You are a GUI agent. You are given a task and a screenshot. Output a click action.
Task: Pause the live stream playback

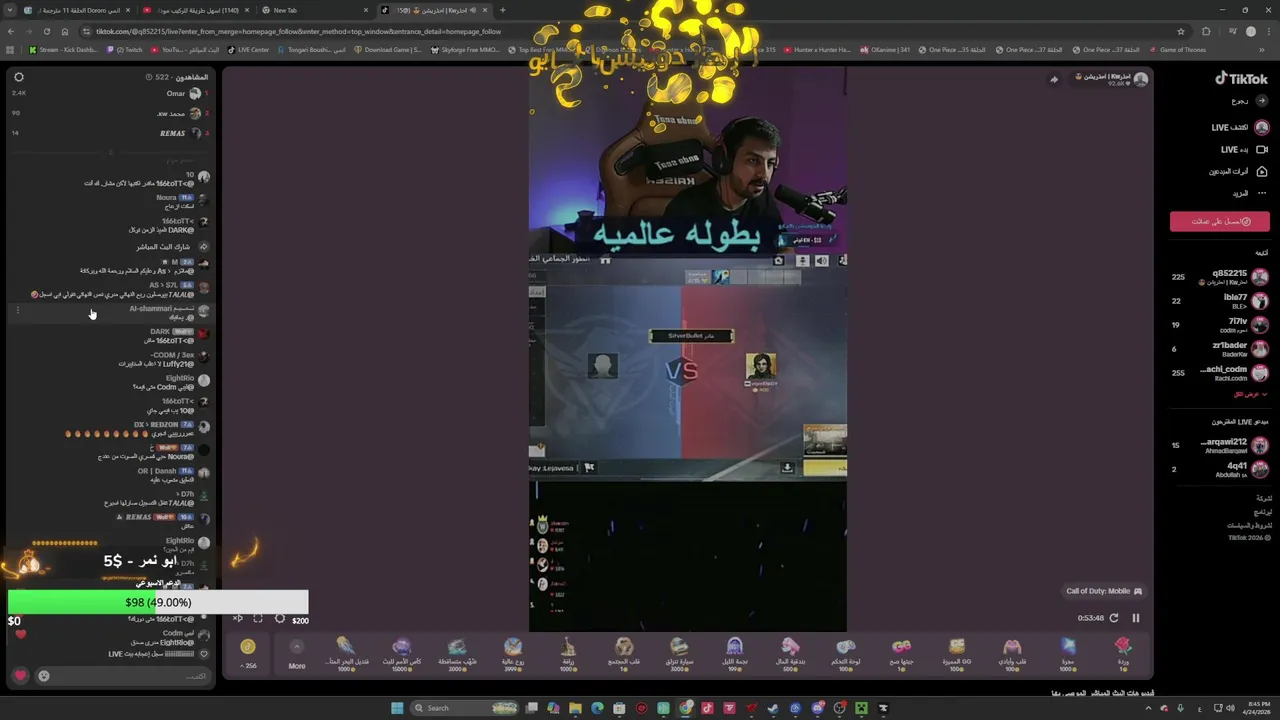coord(1135,618)
